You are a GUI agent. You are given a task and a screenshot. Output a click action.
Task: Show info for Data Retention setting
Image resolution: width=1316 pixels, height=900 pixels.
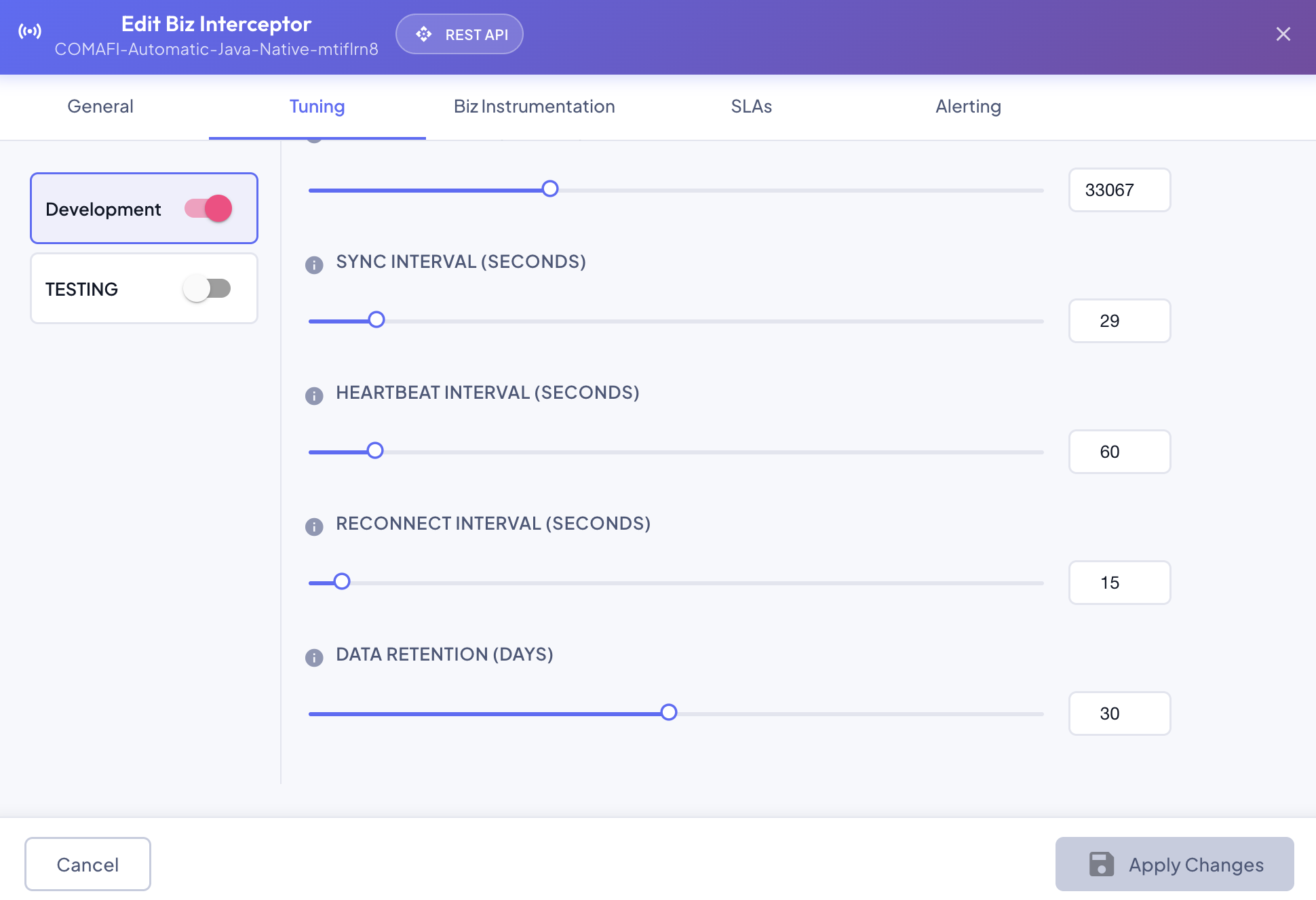coord(314,657)
